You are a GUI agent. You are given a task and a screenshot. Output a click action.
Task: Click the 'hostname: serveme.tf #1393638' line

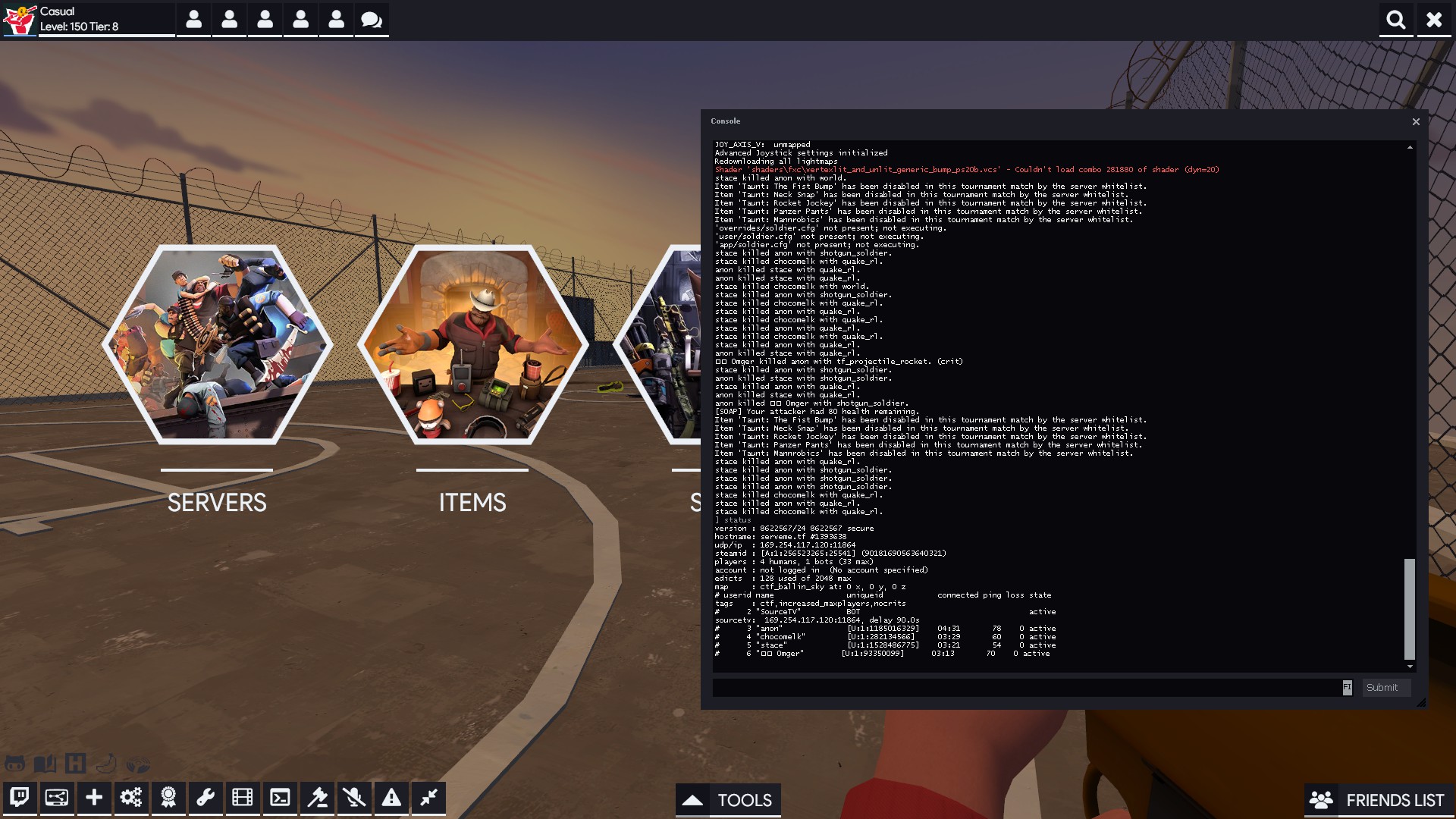(780, 537)
